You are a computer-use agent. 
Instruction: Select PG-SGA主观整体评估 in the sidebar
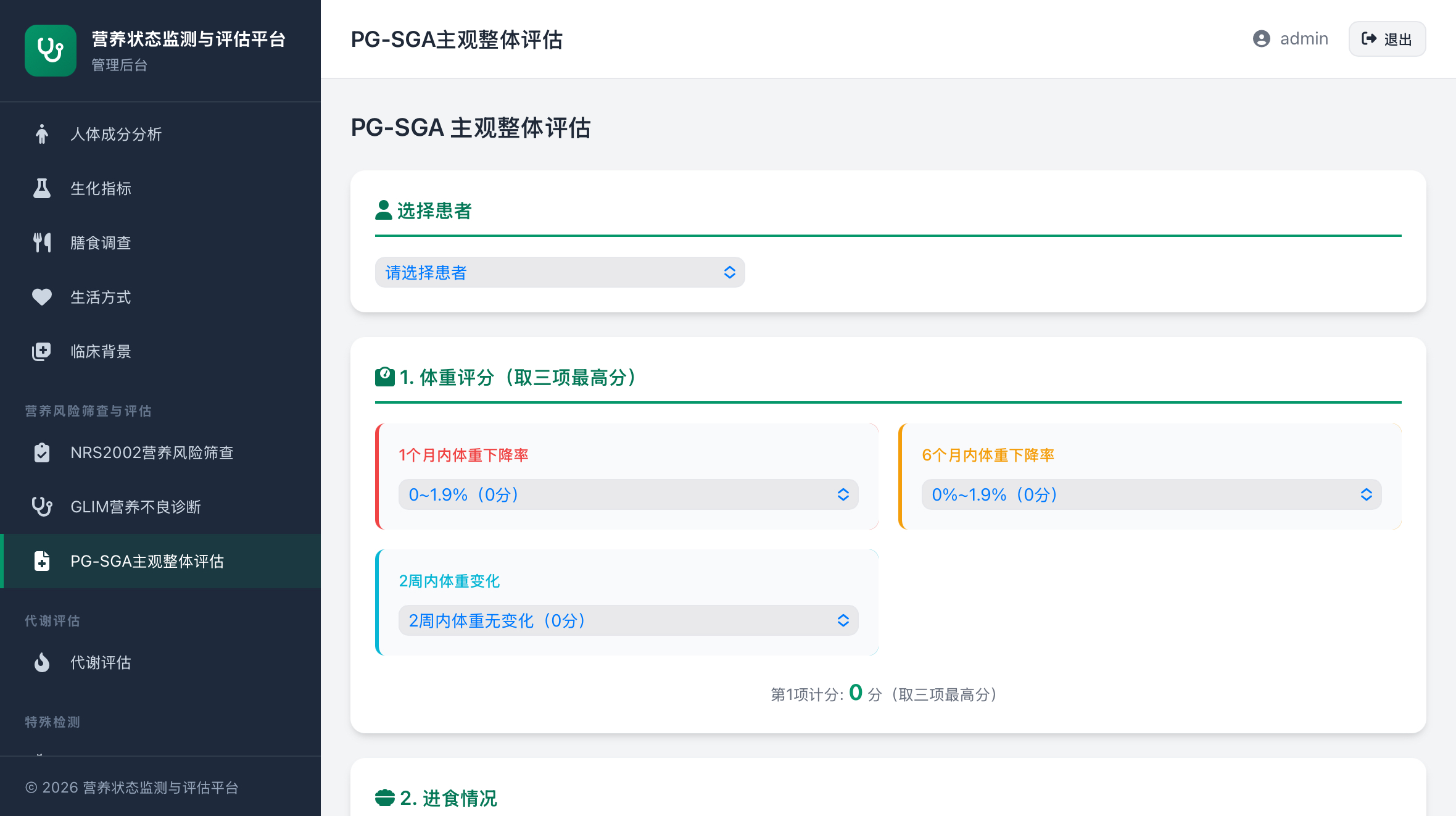click(x=160, y=561)
